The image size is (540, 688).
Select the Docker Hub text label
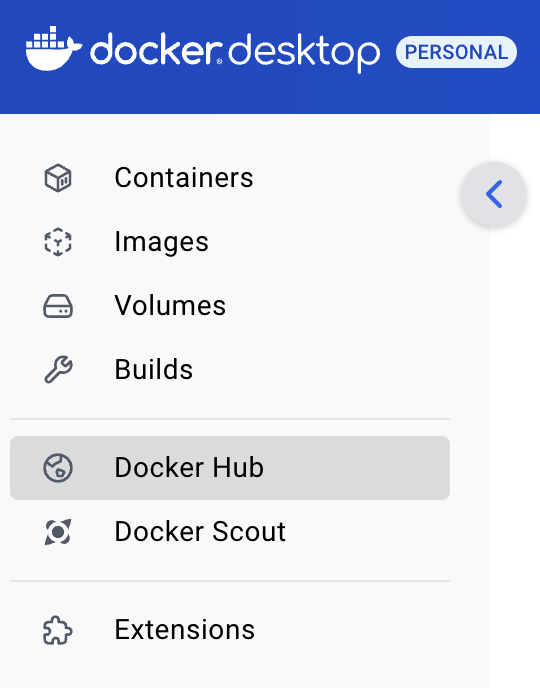[189, 467]
